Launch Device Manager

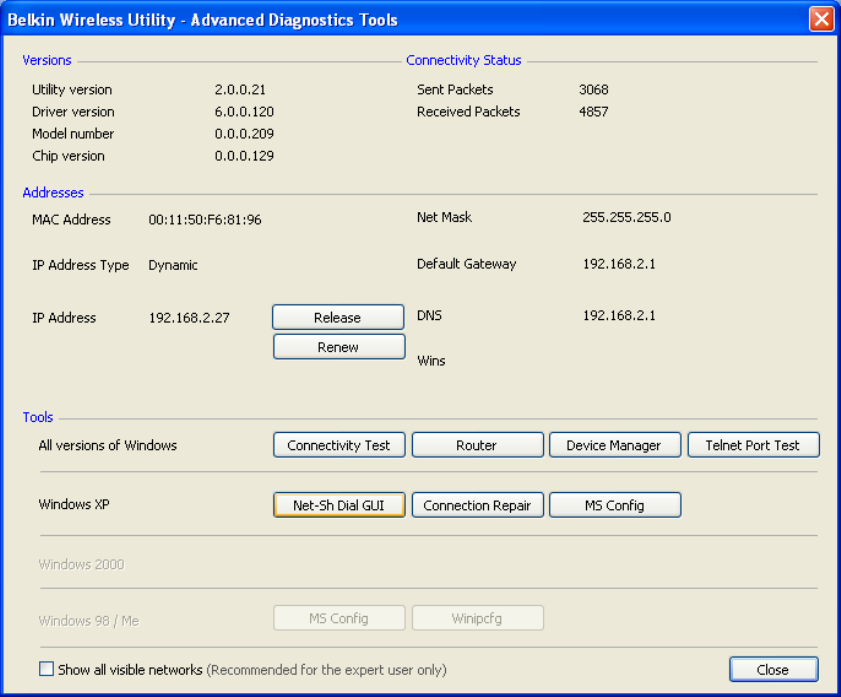(x=615, y=445)
